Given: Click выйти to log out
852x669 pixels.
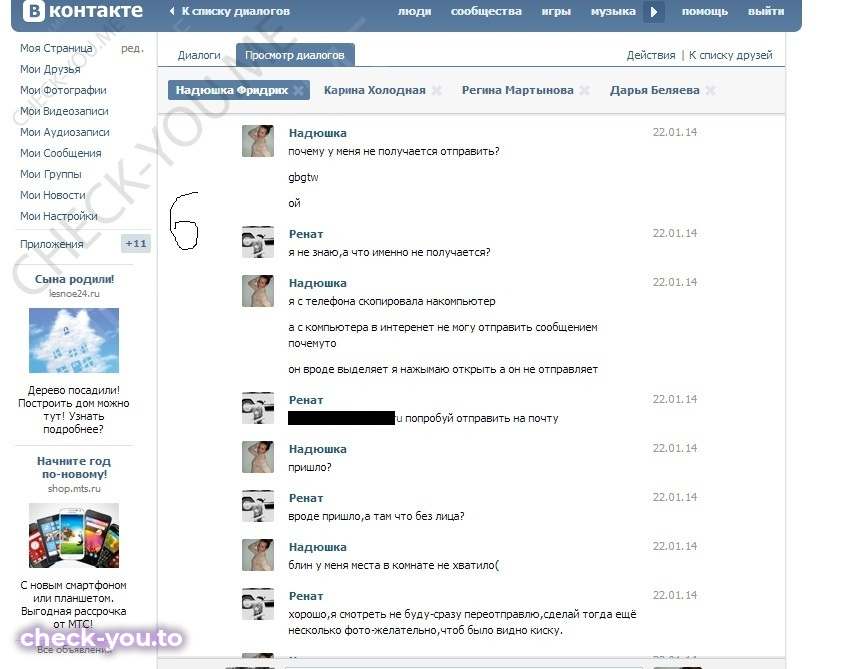Looking at the screenshot, I should pos(766,11).
